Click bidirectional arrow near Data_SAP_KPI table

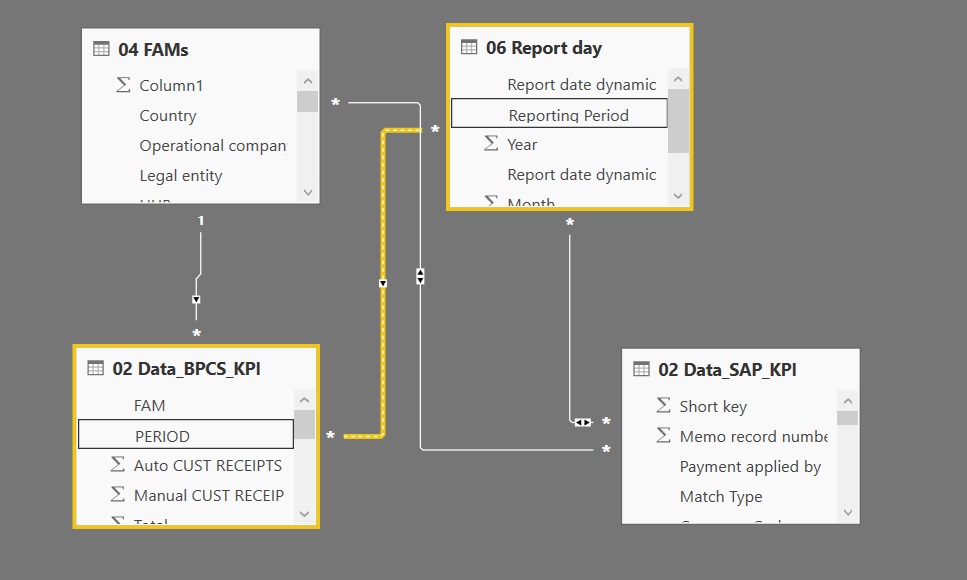[583, 422]
